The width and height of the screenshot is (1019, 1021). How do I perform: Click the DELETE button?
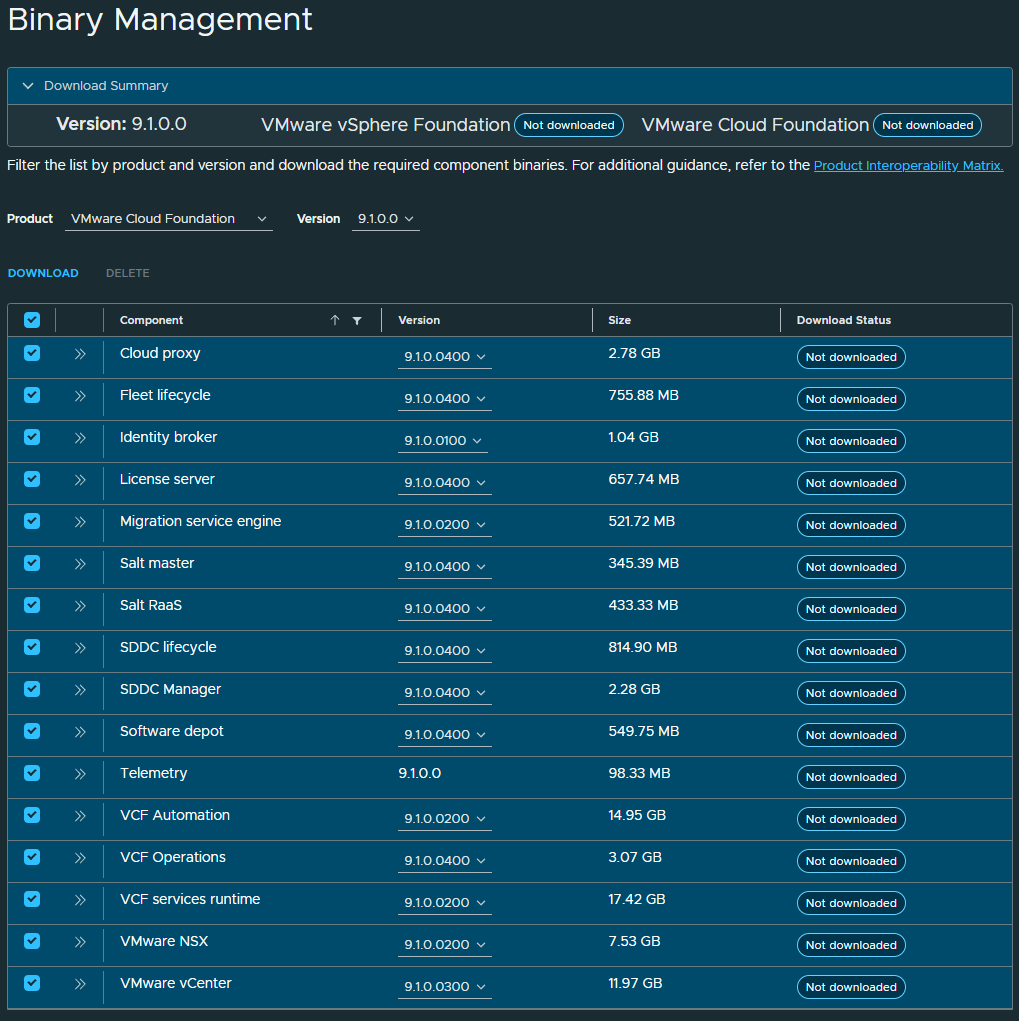tap(128, 273)
